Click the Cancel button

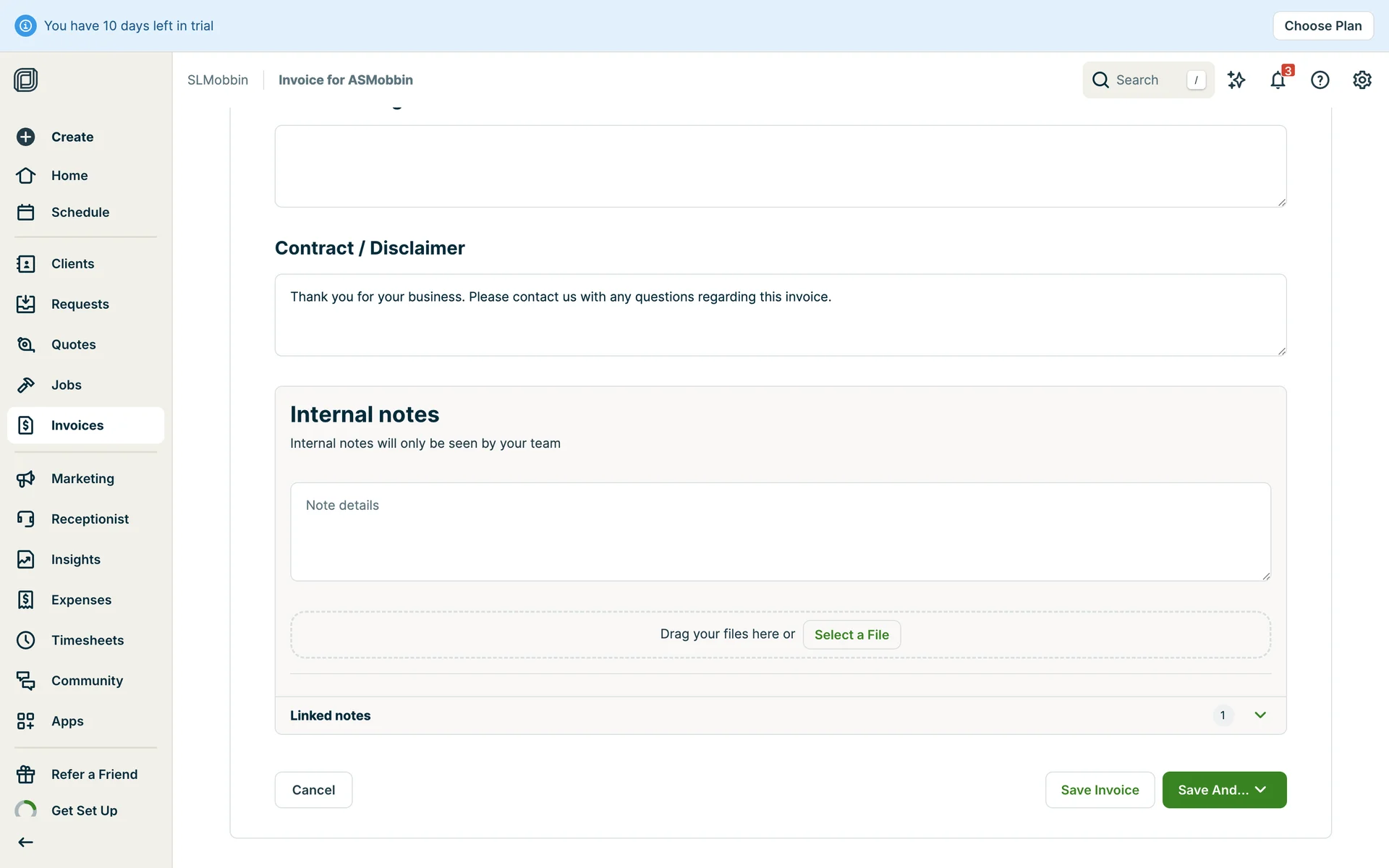pos(313,790)
